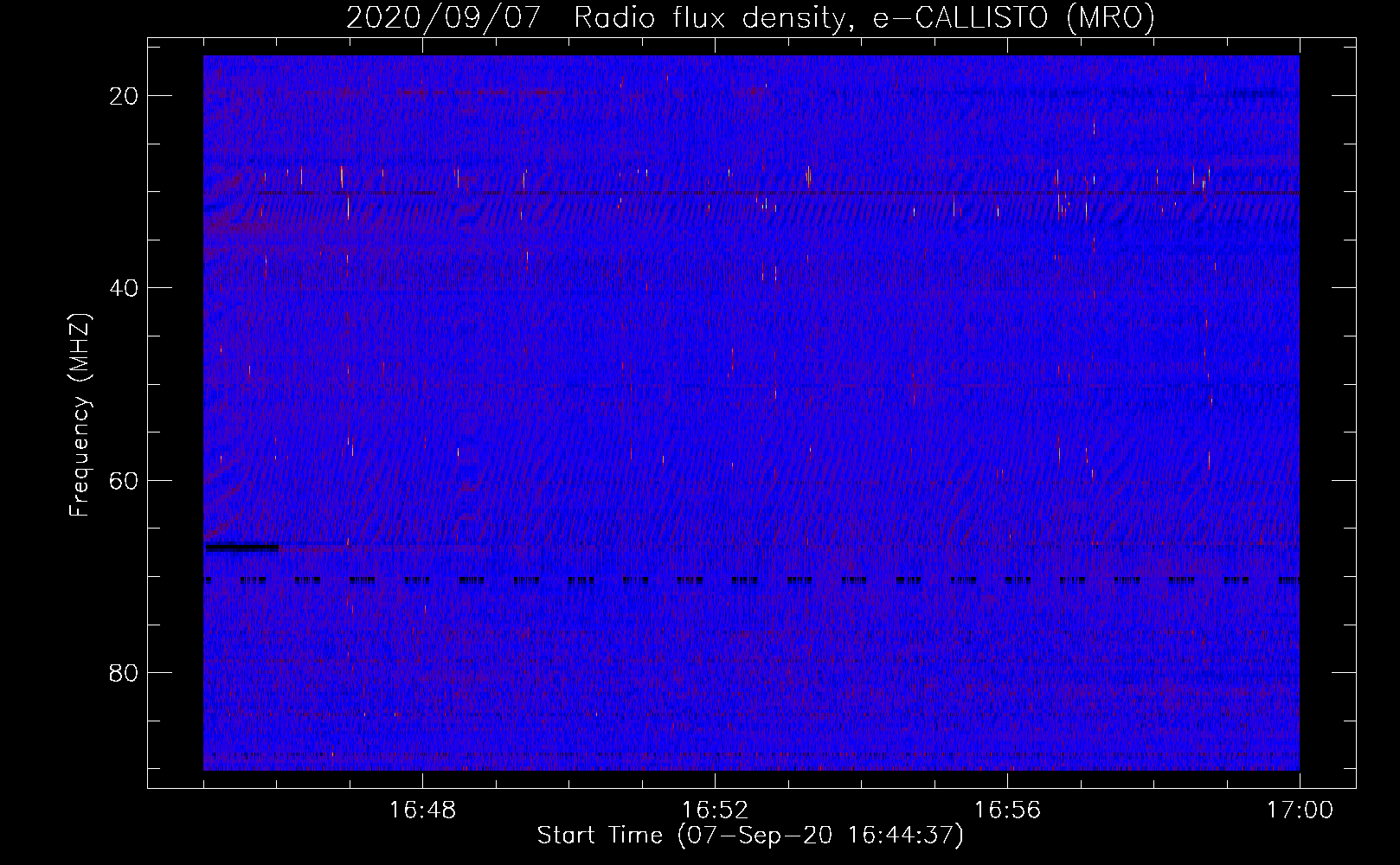Click the frequency tick label '20'
1400x865 pixels.
[124, 95]
